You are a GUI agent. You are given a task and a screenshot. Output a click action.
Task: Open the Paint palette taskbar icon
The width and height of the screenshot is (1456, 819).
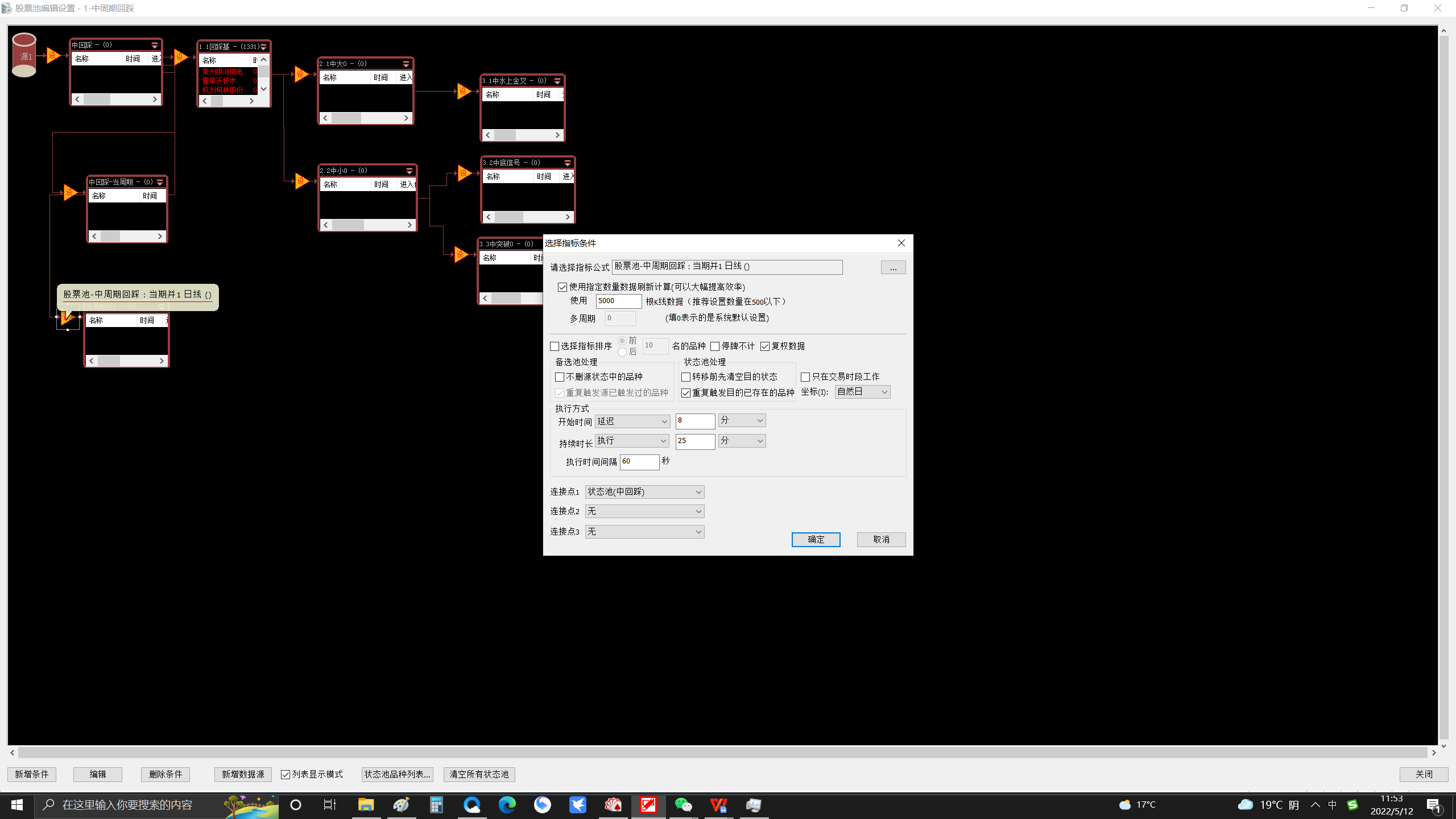pos(401,805)
